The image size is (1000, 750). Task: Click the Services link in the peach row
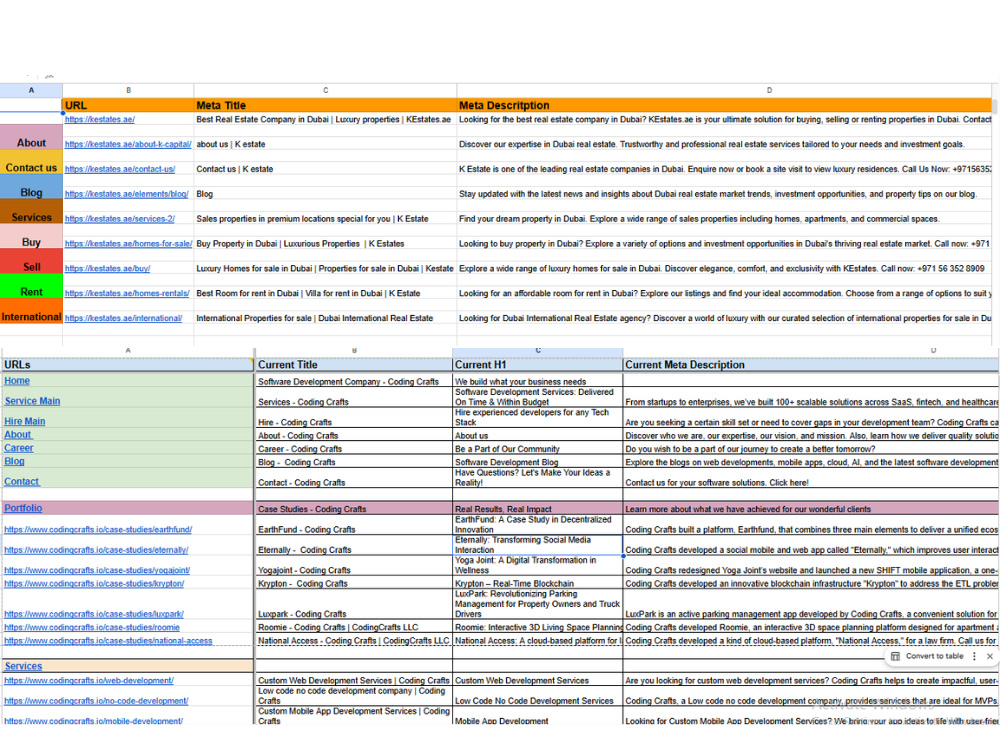click(23, 666)
